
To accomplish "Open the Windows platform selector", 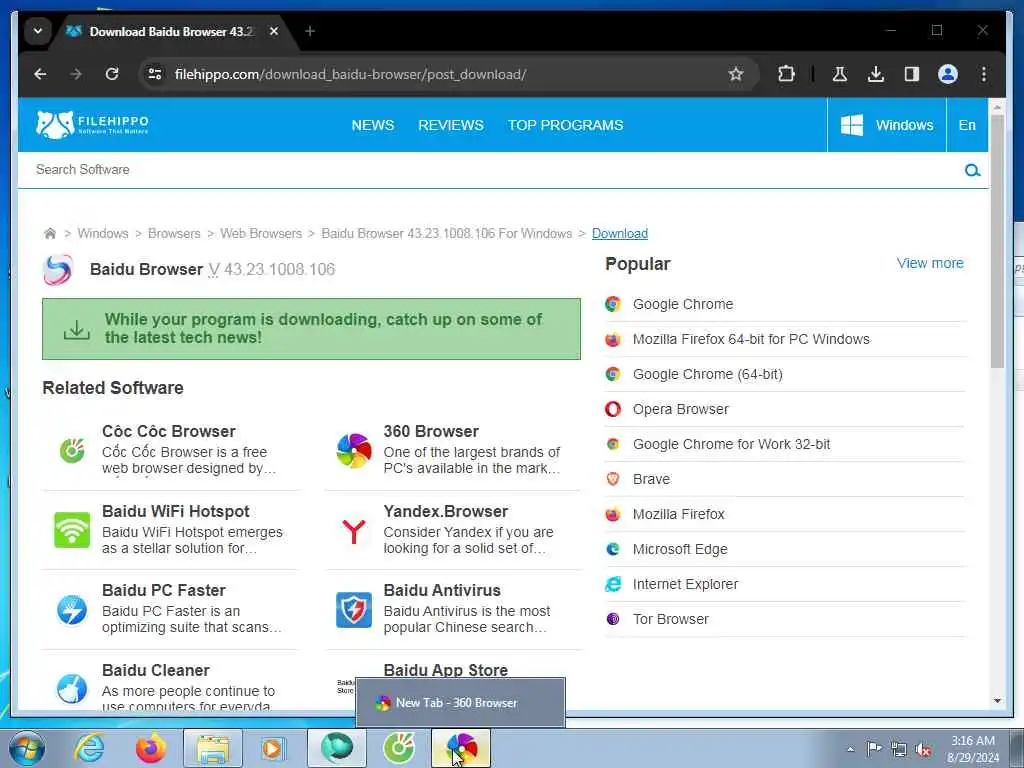I will tap(886, 125).
